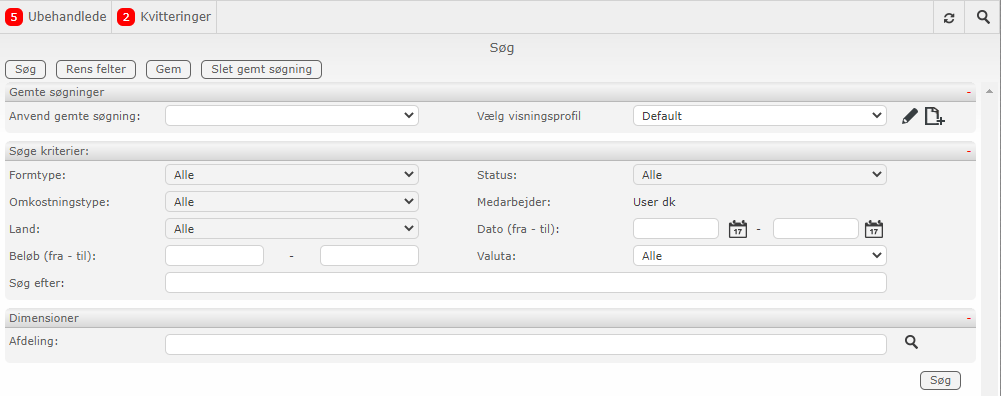1001x396 pixels.
Task: Click the Beløb from amount field
Action: [214, 255]
